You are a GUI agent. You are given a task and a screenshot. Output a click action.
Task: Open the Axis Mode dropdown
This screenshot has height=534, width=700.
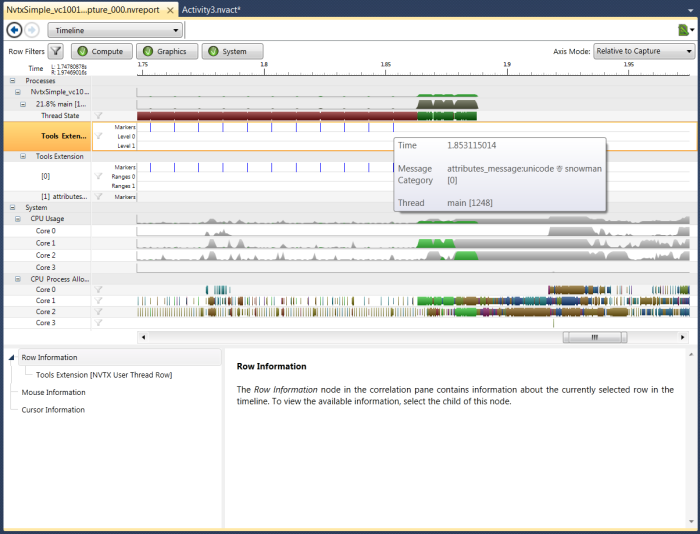[644, 51]
